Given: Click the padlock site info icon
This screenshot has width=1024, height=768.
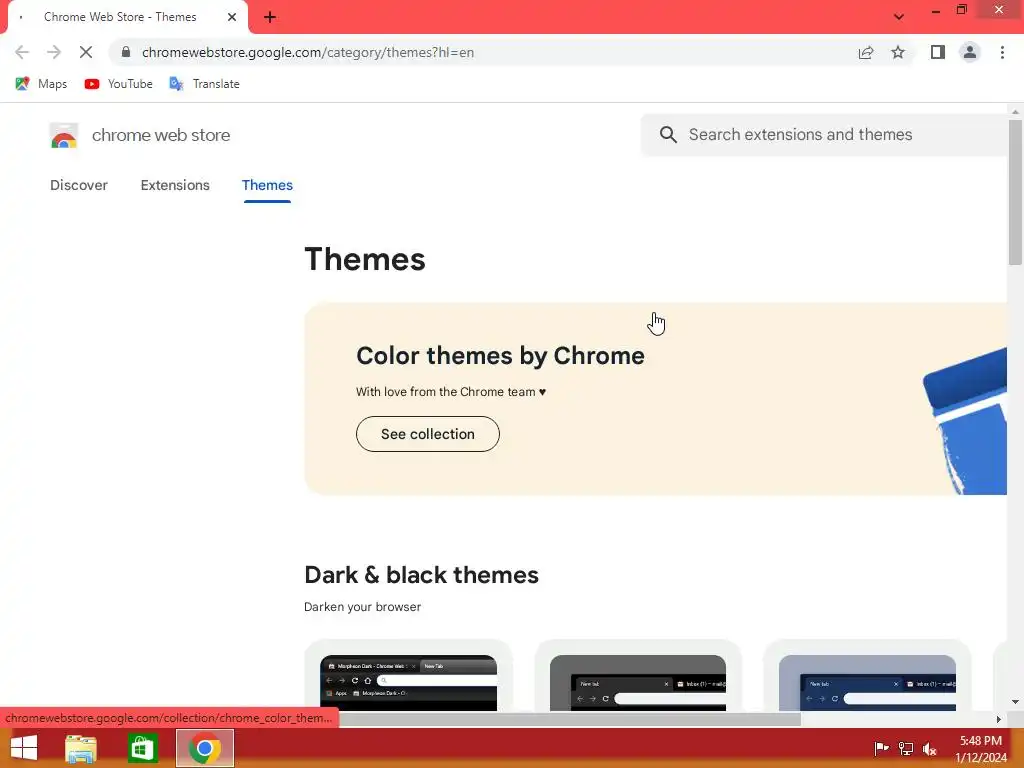Looking at the screenshot, I should 126,52.
